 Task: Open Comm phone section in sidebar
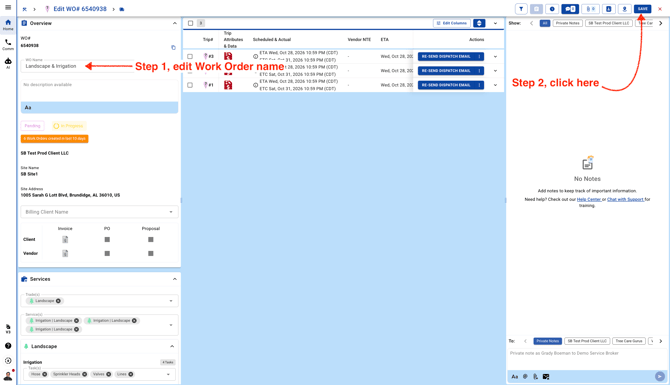(x=8, y=44)
